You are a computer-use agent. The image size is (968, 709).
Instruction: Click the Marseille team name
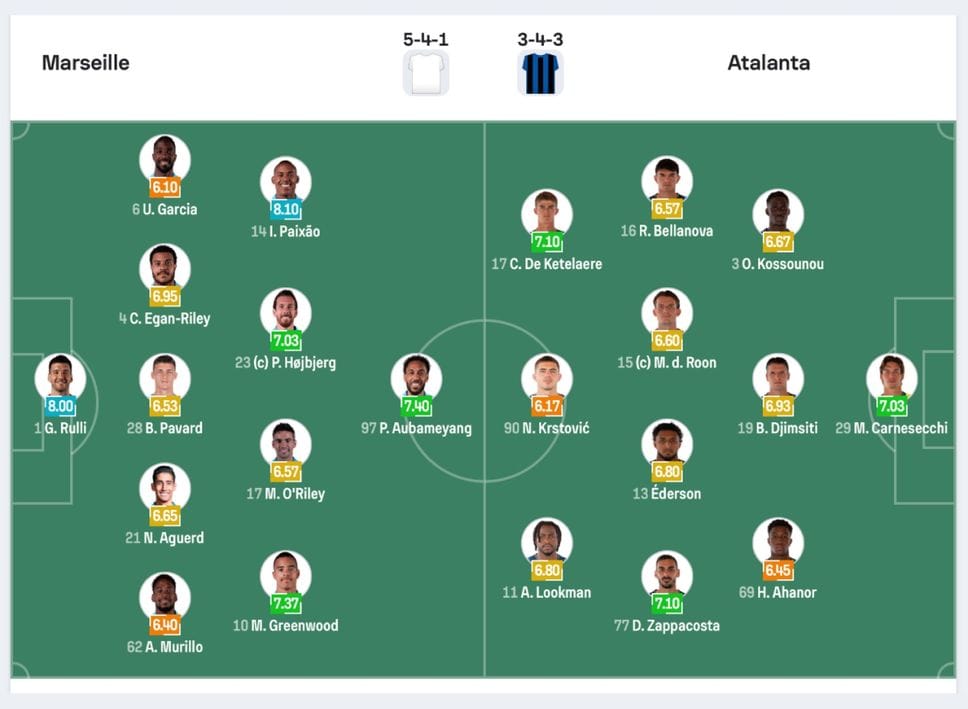pyautogui.click(x=86, y=63)
